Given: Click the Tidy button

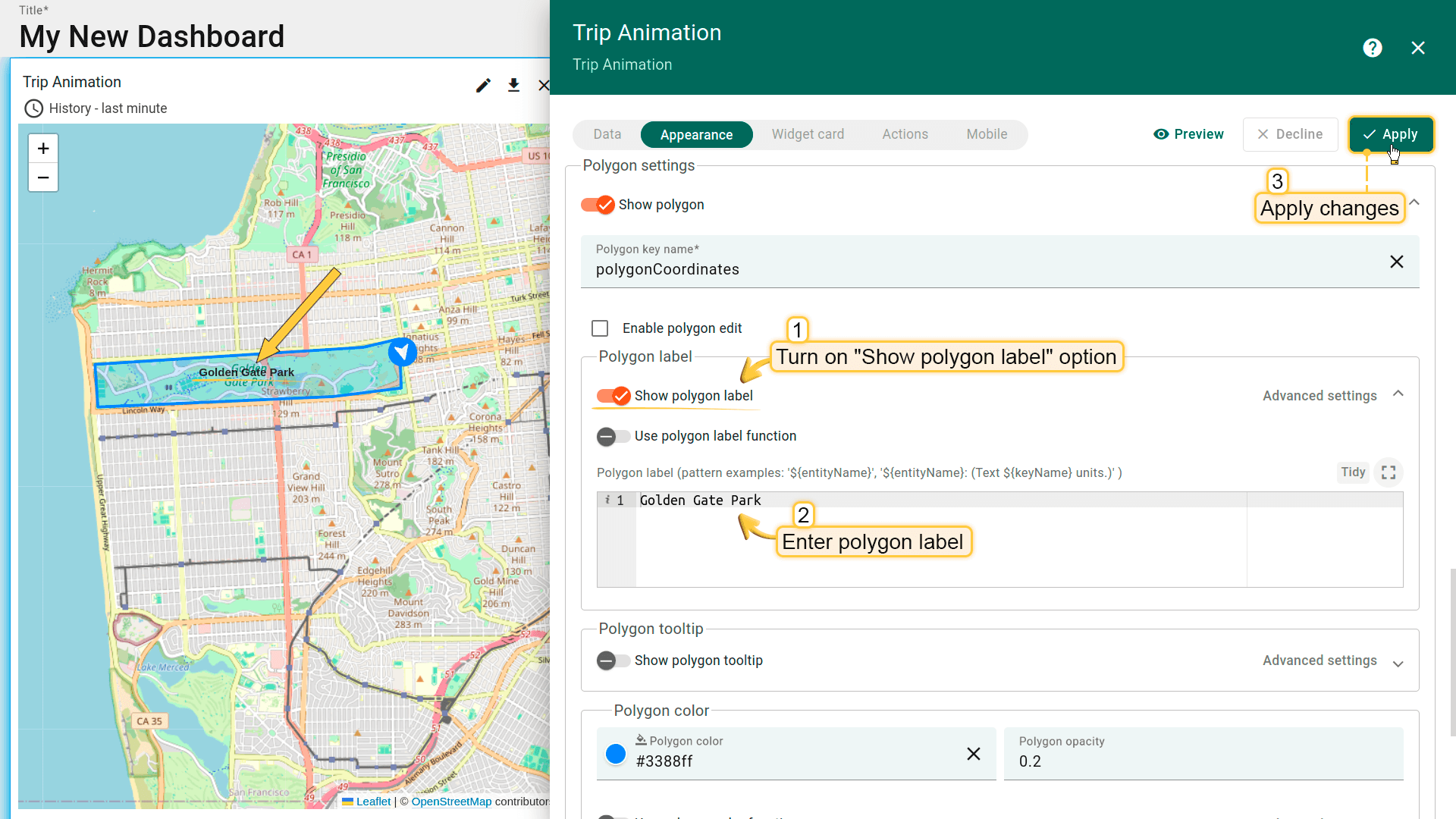Looking at the screenshot, I should pos(1353,472).
